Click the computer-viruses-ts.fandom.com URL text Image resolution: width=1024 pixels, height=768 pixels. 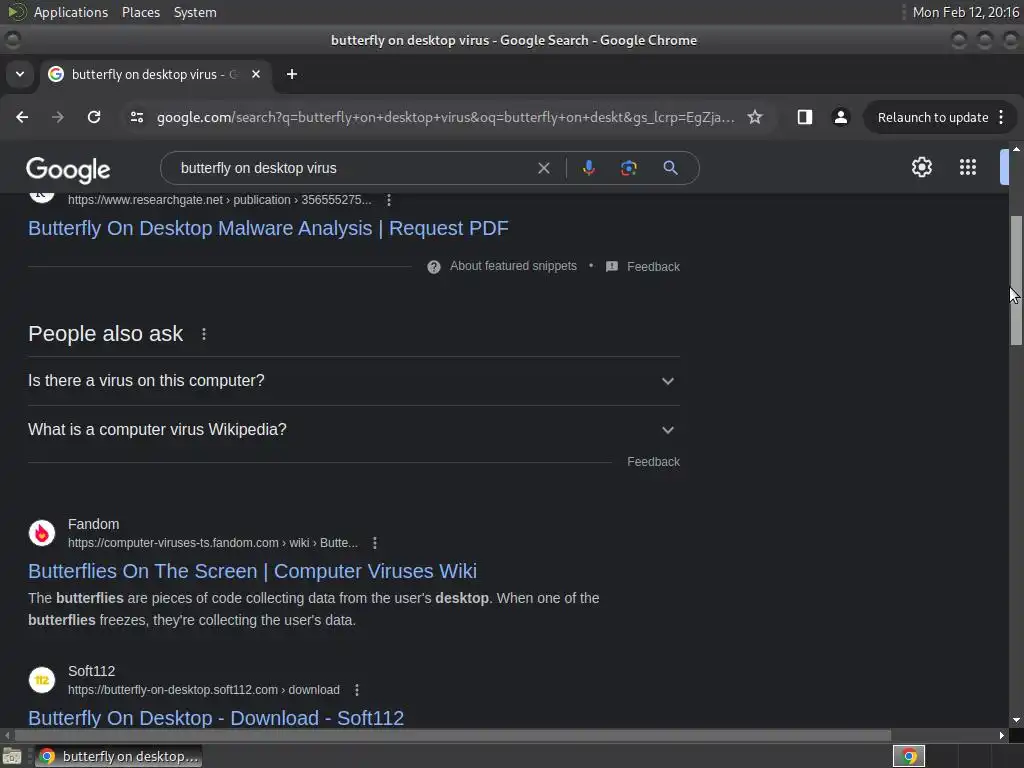[x=213, y=543]
